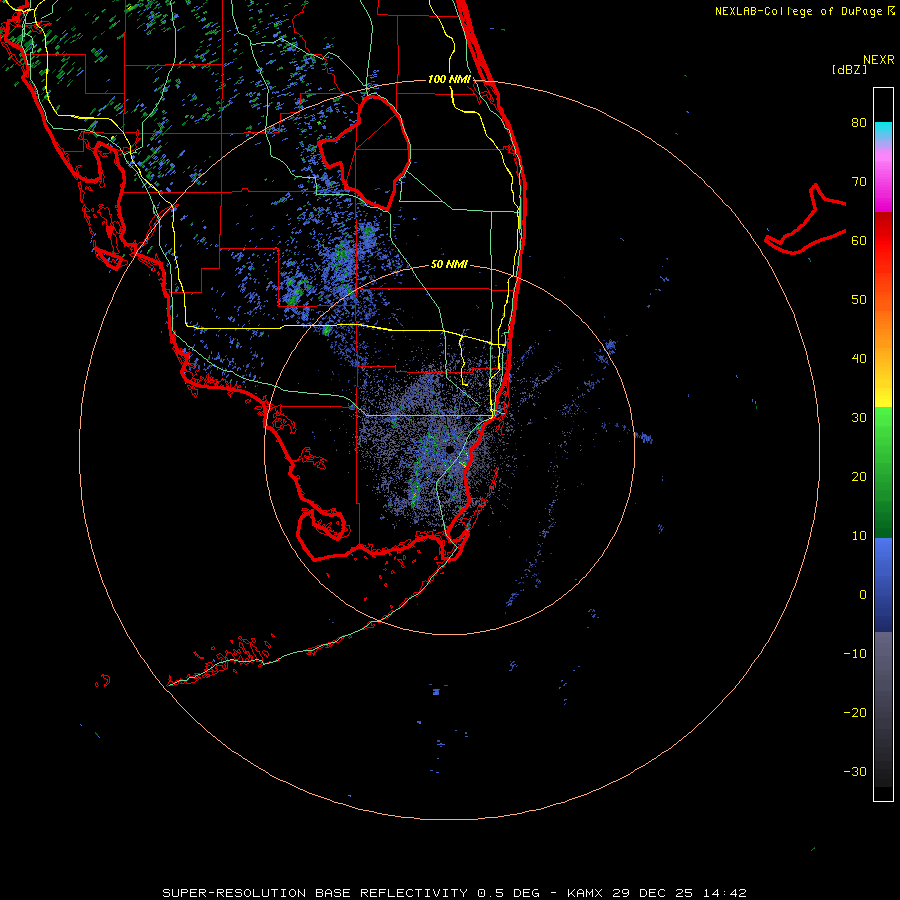Click the -20 value on color scale
Screen dimensions: 900x900
click(855, 712)
